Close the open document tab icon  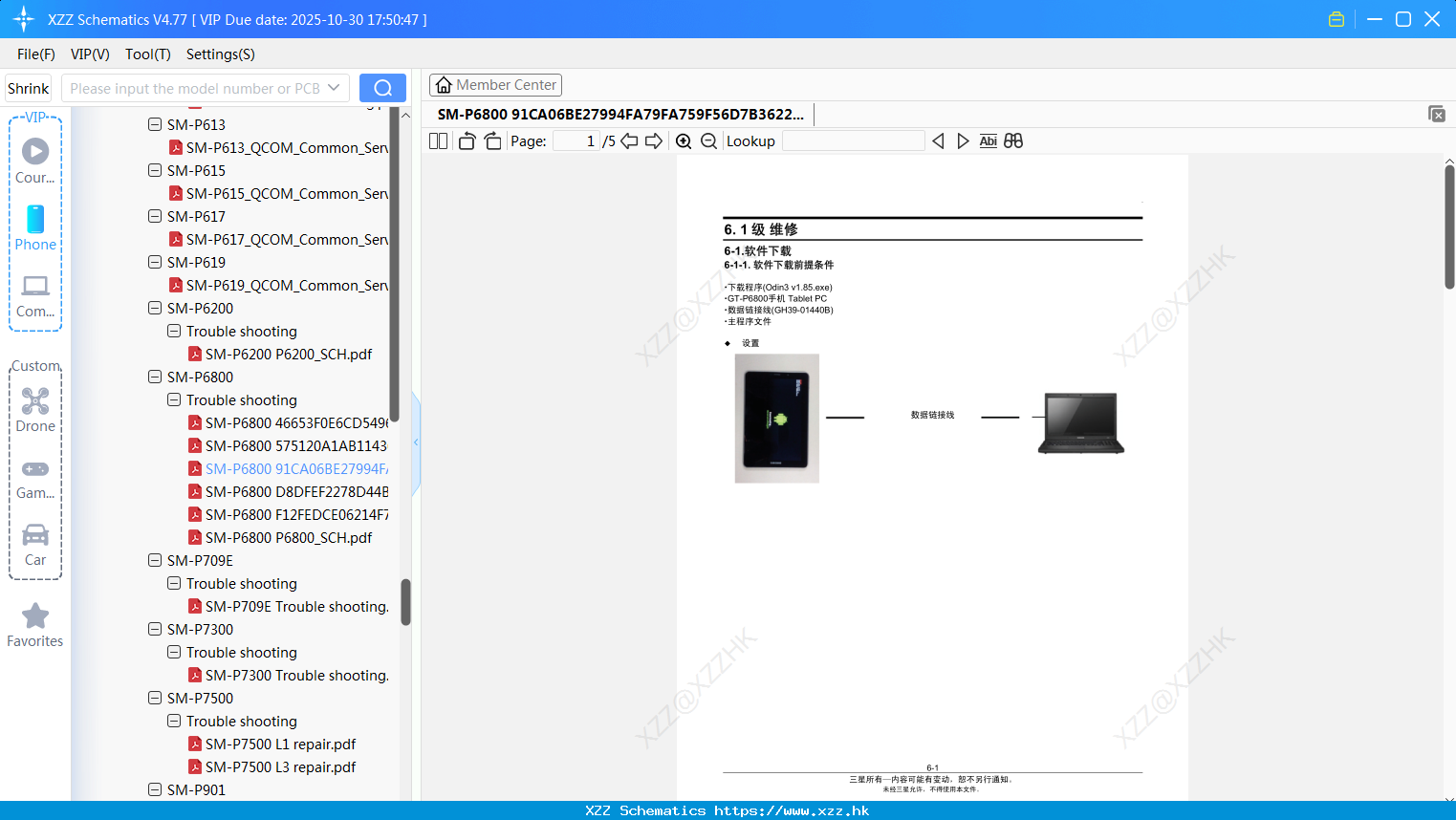click(x=1437, y=114)
